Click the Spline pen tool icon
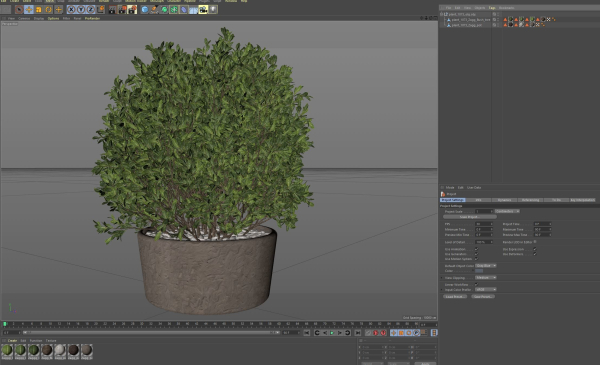This screenshot has width=600, height=365. (x=154, y=10)
